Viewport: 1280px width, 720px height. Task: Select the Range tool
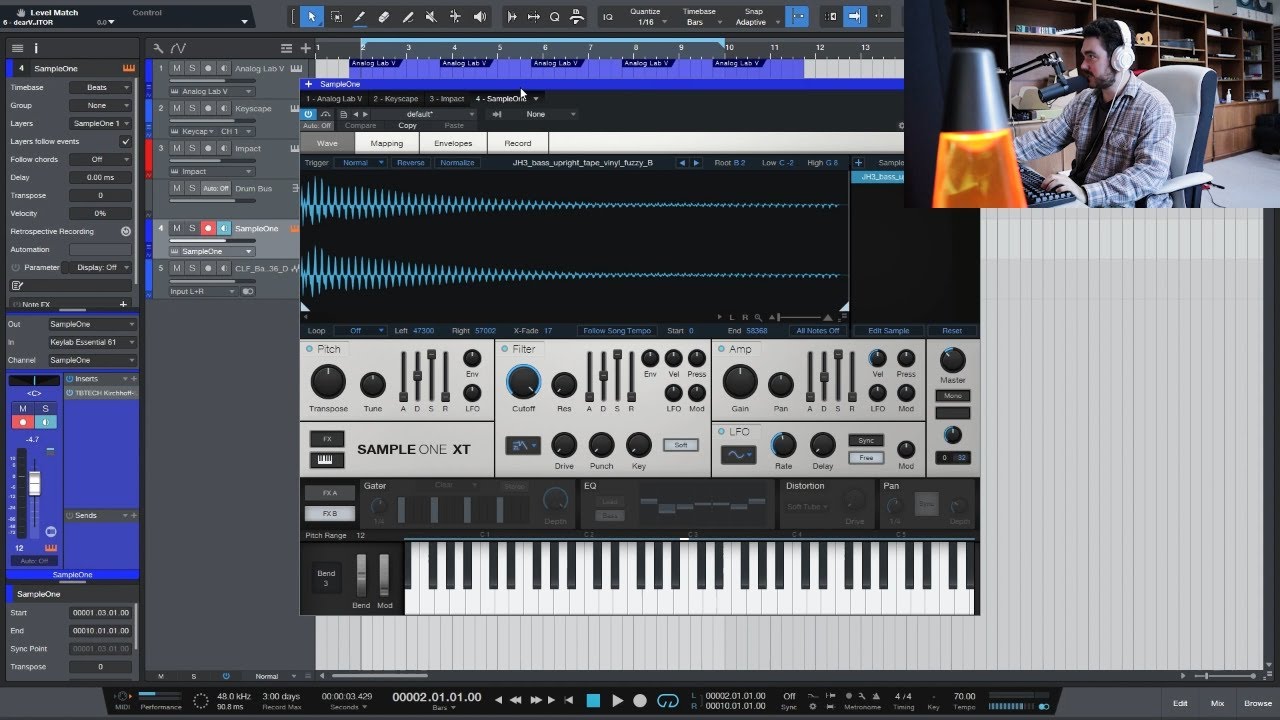[335, 16]
